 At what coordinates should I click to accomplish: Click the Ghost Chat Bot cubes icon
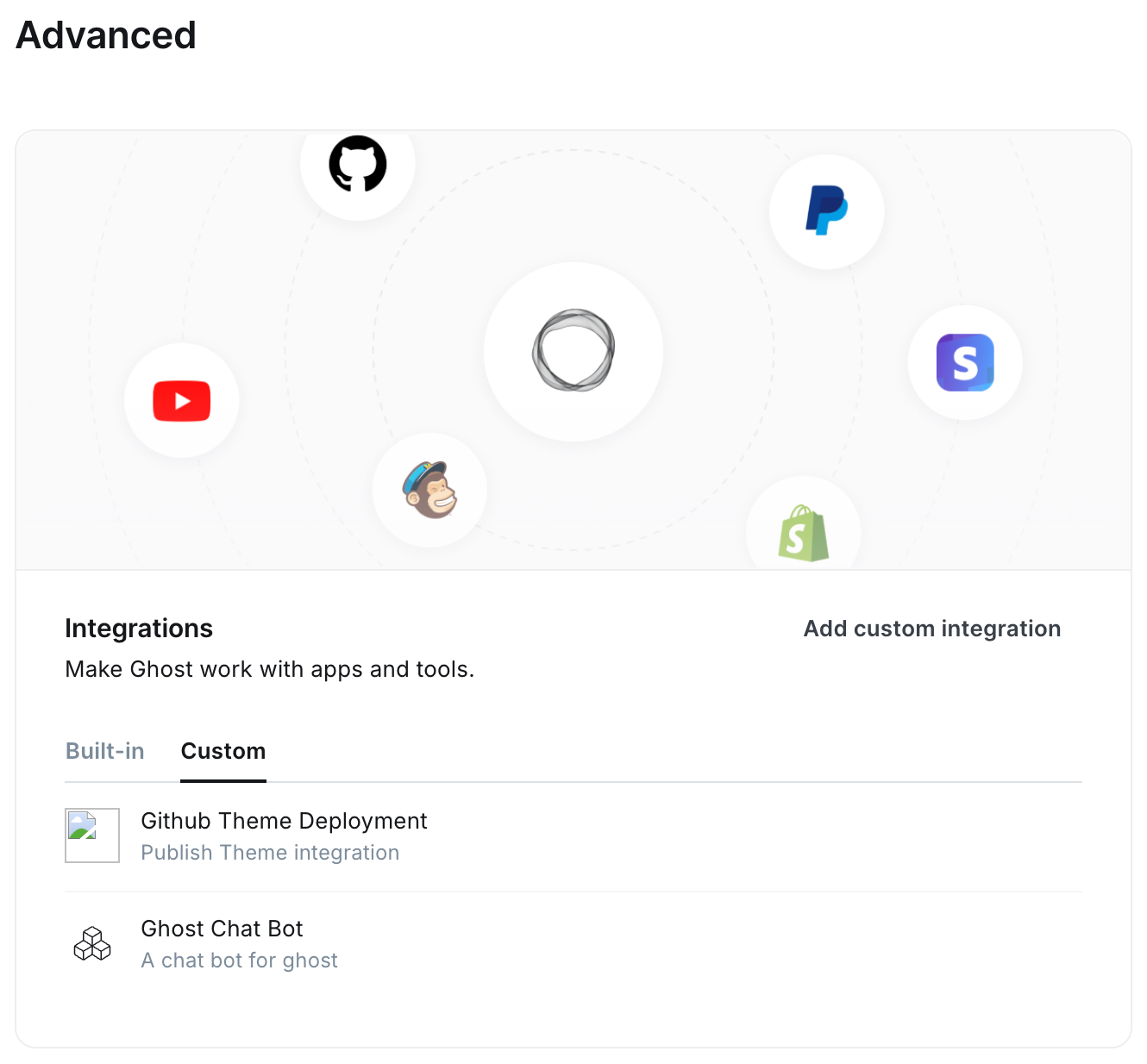(x=92, y=943)
